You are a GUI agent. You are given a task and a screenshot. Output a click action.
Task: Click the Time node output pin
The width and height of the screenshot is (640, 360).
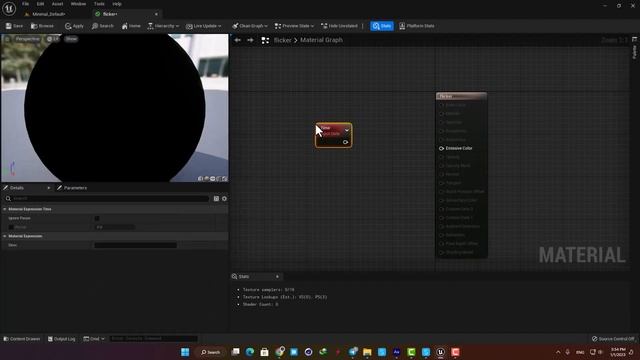[345, 142]
